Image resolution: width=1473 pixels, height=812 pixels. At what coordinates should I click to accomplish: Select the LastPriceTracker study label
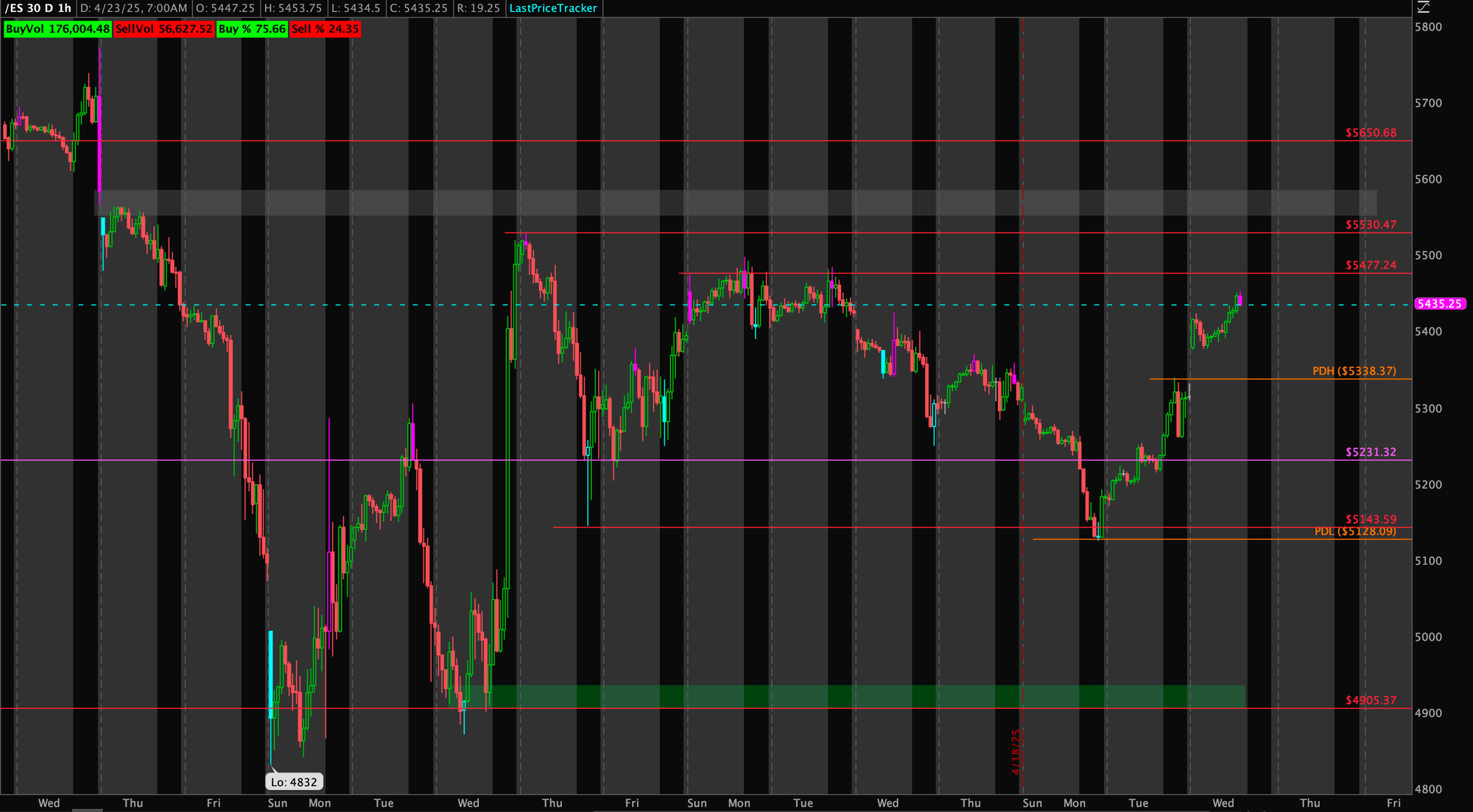553,8
